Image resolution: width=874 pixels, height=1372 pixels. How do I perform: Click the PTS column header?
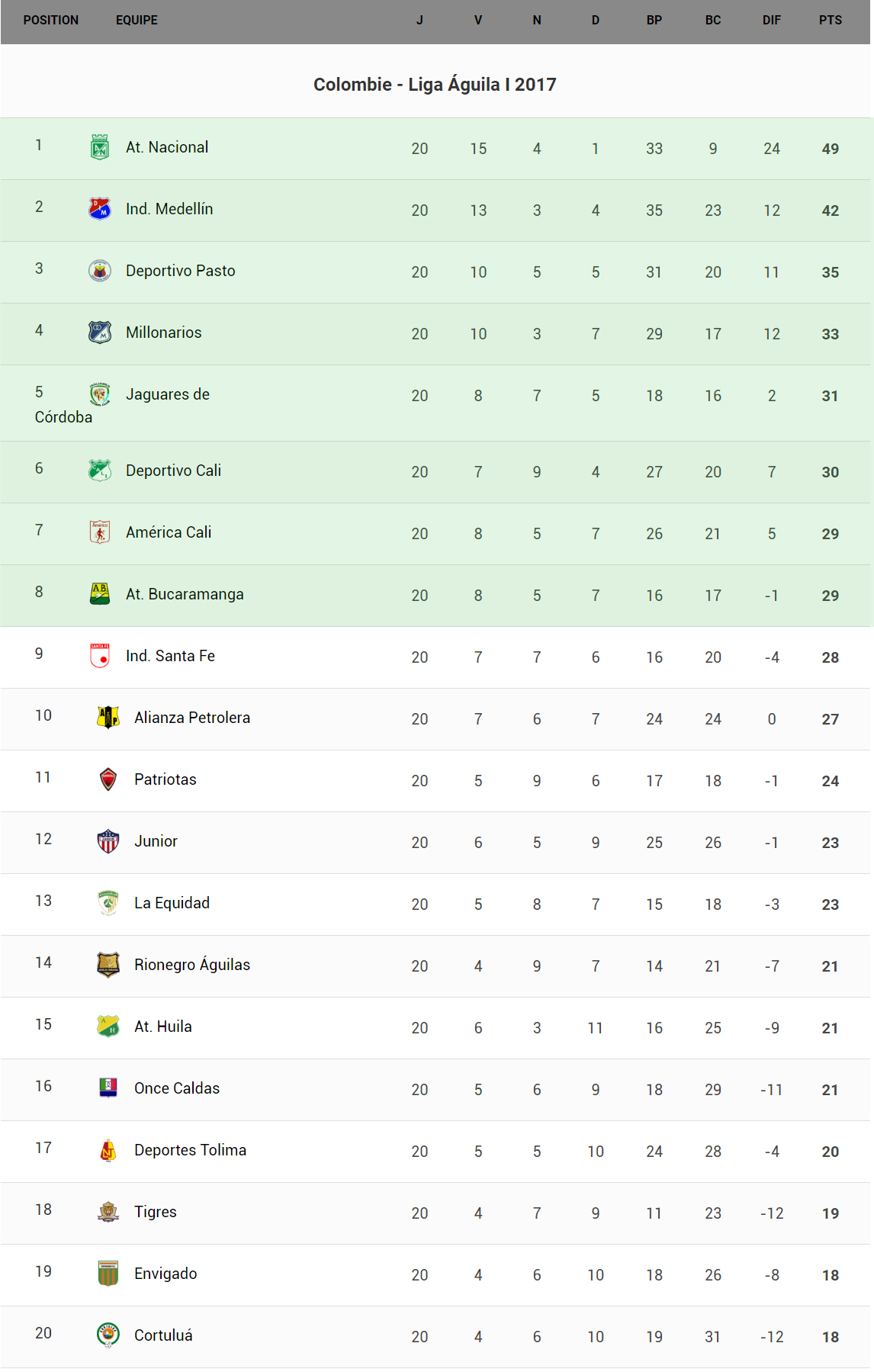tap(830, 21)
